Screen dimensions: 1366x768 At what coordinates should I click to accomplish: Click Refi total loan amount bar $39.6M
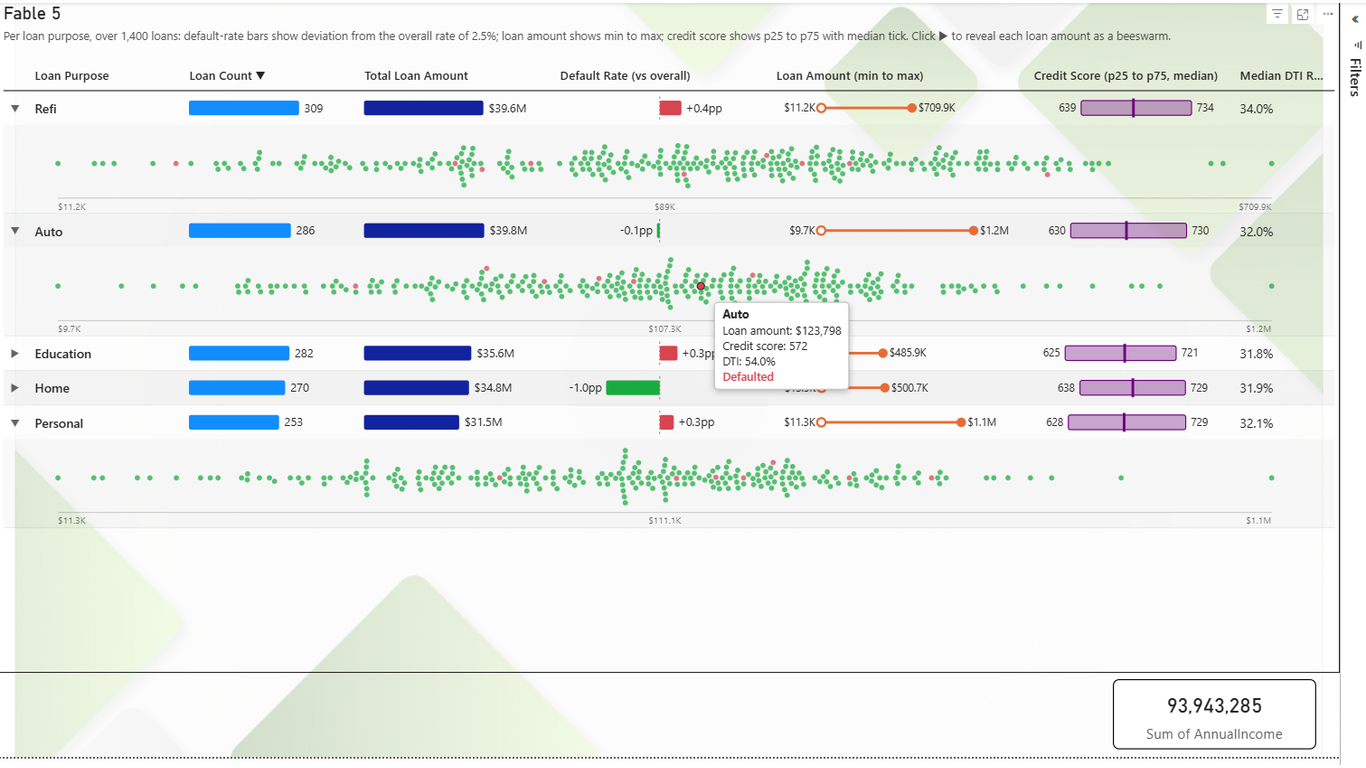click(x=424, y=108)
